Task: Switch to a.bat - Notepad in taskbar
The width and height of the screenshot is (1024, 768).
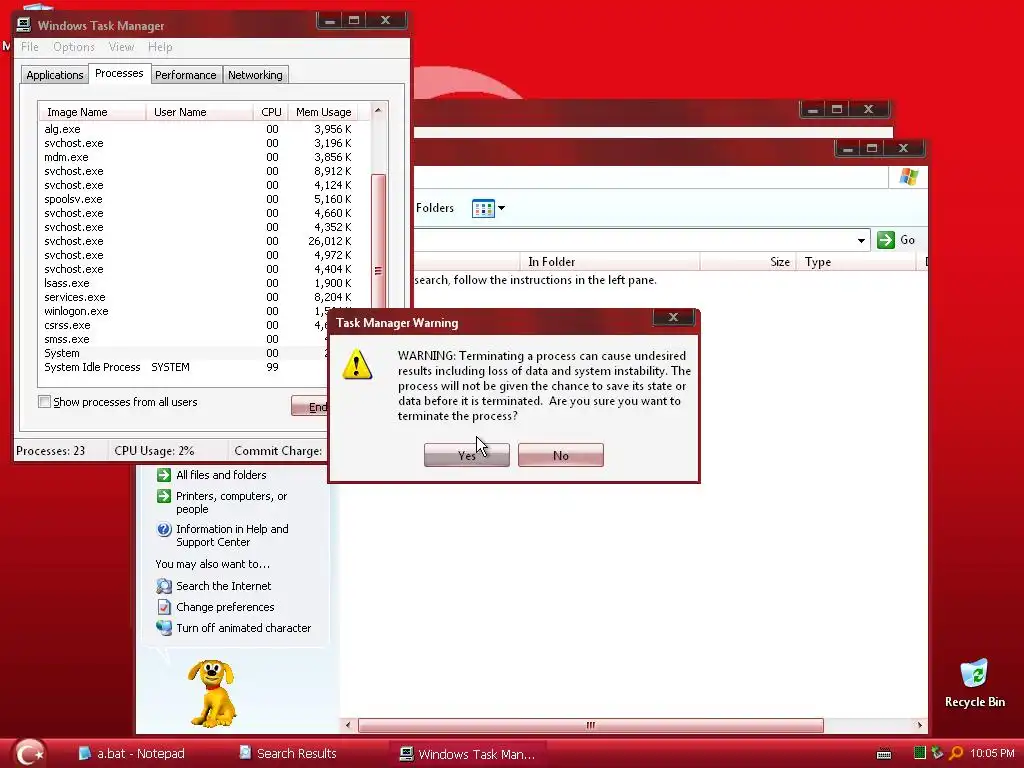Action: point(132,754)
